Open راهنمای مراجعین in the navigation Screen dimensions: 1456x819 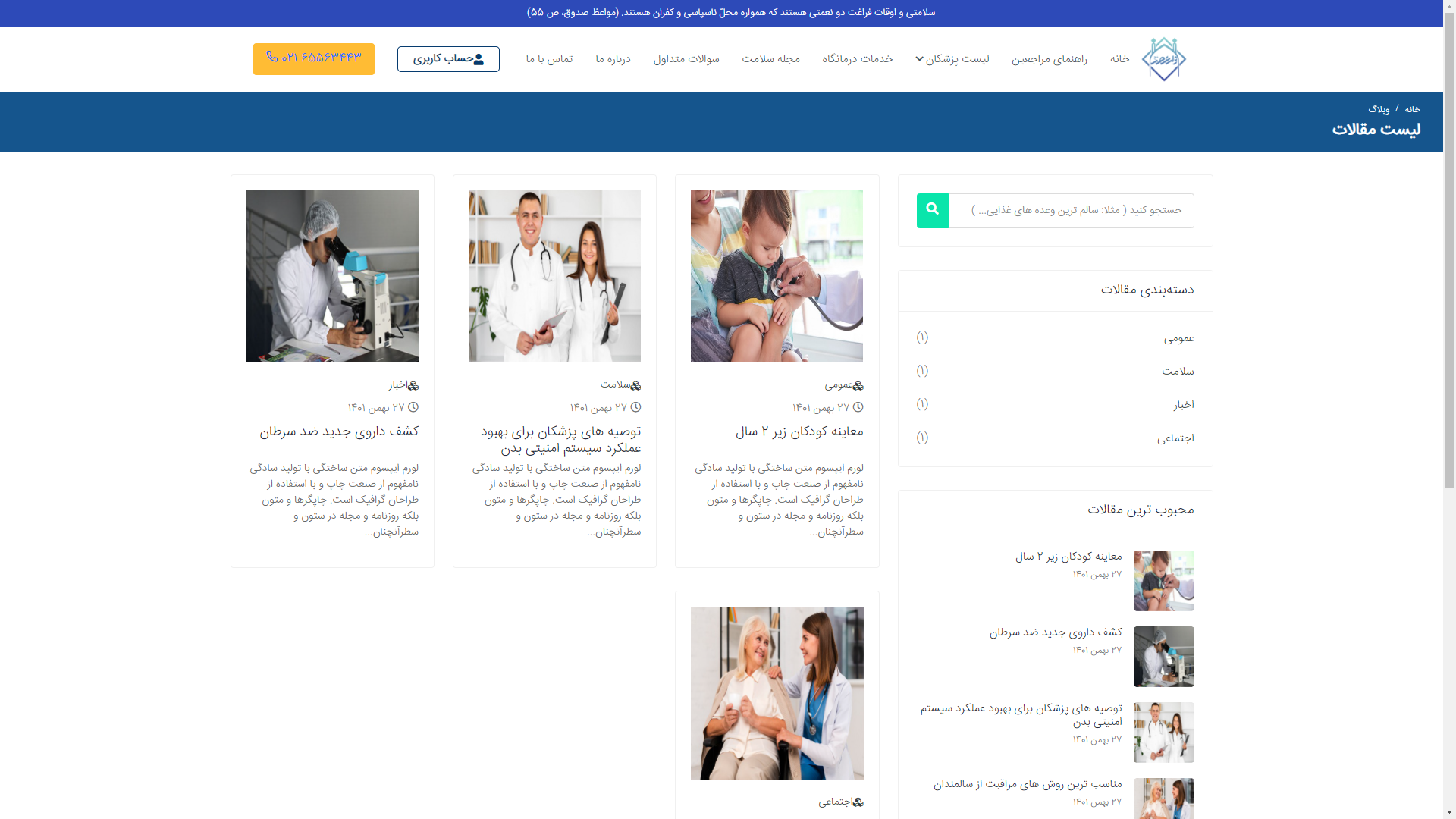pyautogui.click(x=1049, y=59)
